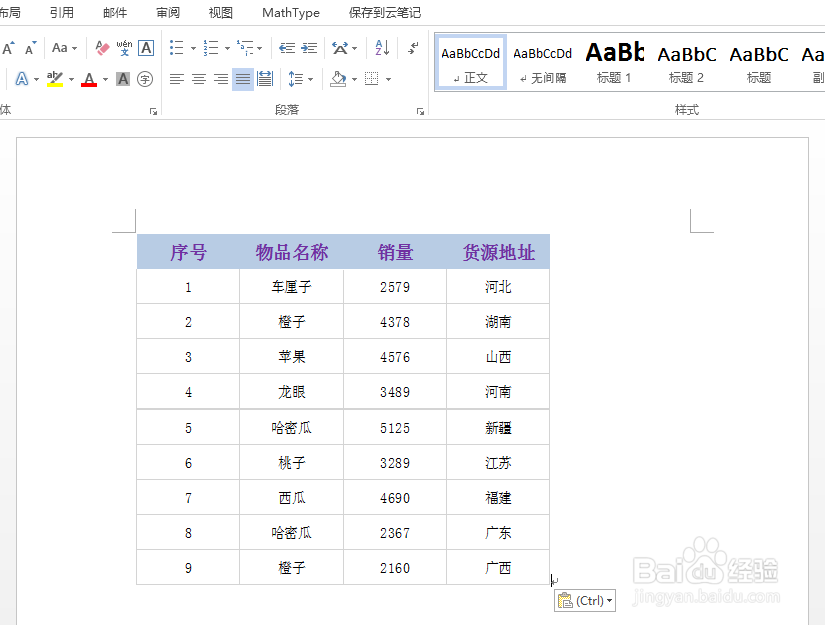The height and width of the screenshot is (625, 825).
Task: Click the Multilevel List icon
Action: pos(245,48)
